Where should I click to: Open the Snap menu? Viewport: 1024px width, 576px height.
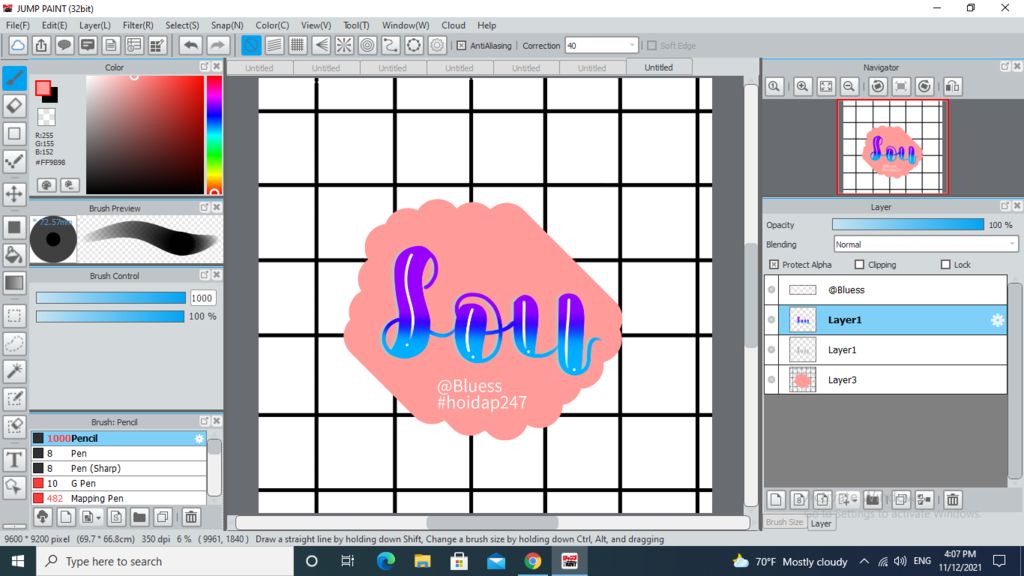pos(227,25)
